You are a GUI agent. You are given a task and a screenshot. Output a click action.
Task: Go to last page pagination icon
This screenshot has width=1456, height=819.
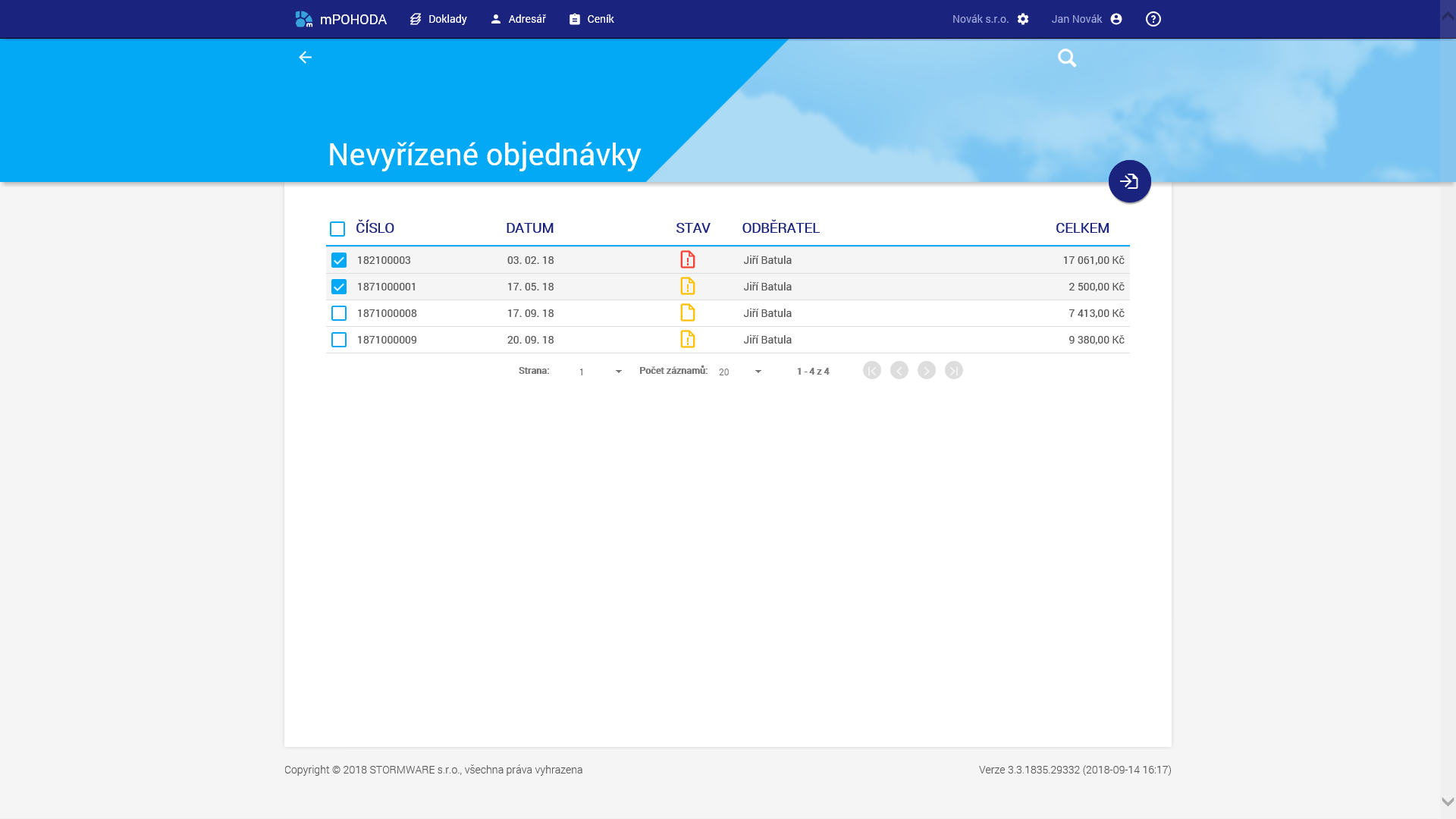954,370
